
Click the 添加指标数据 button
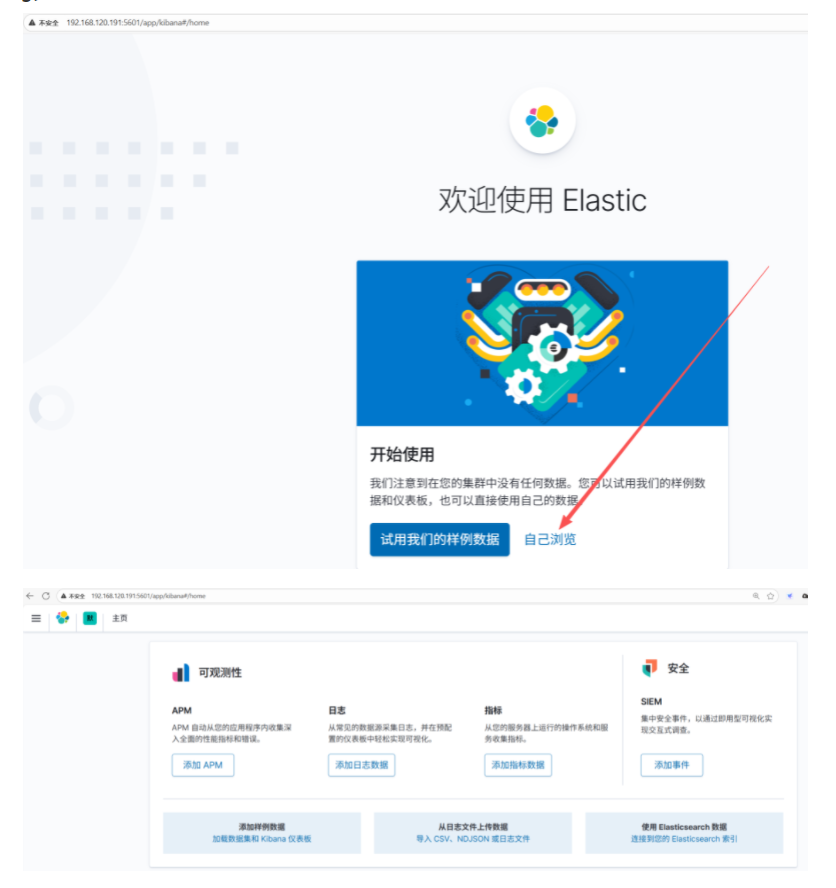(x=518, y=765)
